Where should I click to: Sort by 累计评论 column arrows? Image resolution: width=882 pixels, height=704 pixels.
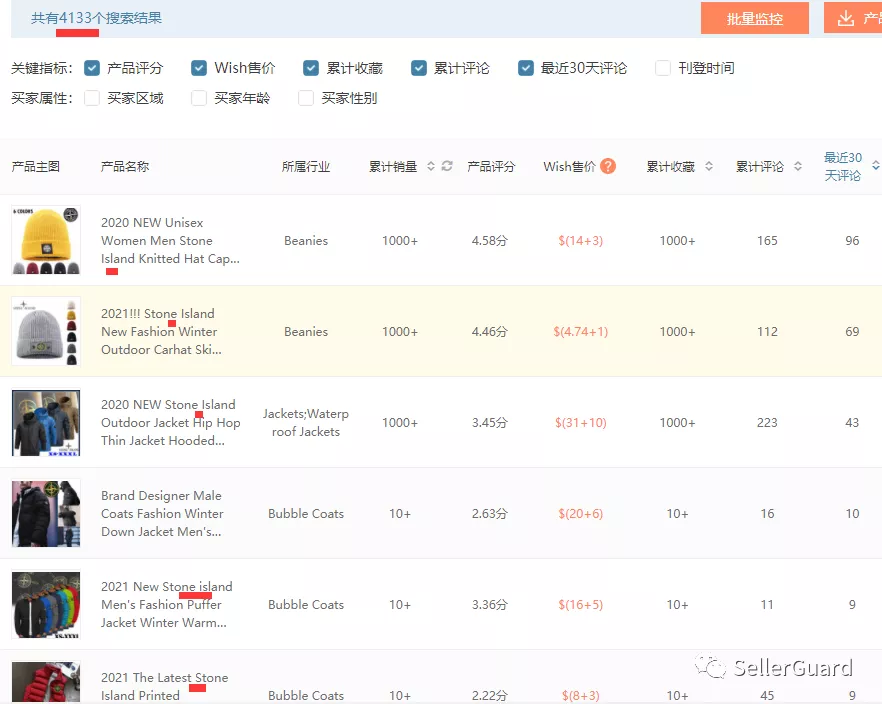click(798, 166)
